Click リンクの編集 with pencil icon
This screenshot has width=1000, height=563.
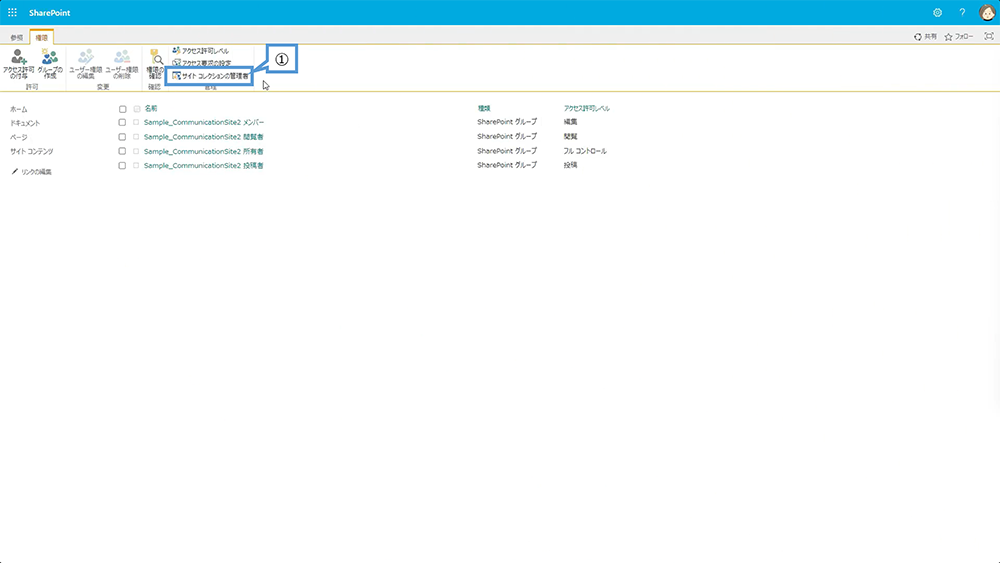tap(32, 172)
